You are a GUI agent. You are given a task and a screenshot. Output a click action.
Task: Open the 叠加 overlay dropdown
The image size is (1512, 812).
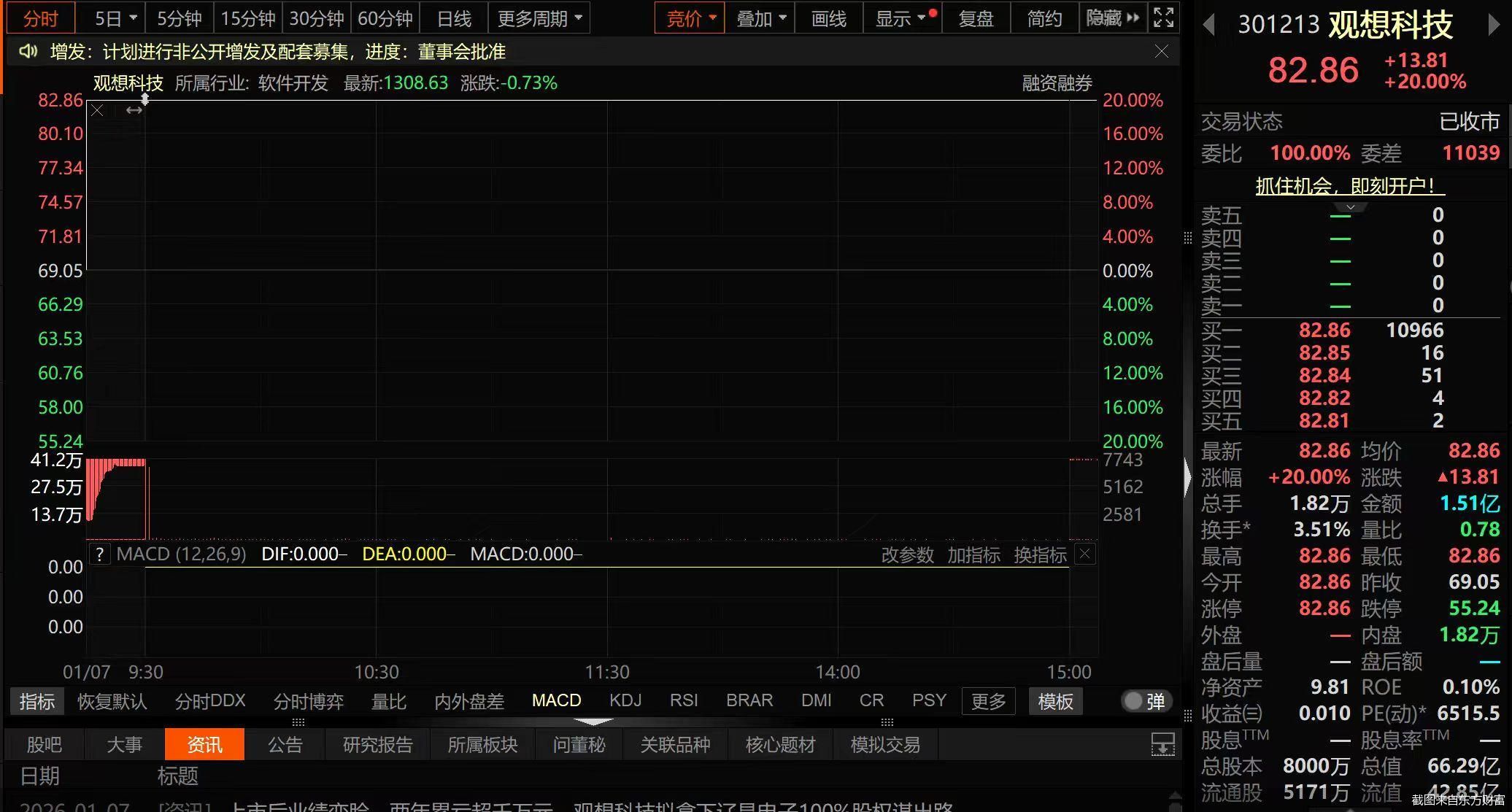point(760,18)
